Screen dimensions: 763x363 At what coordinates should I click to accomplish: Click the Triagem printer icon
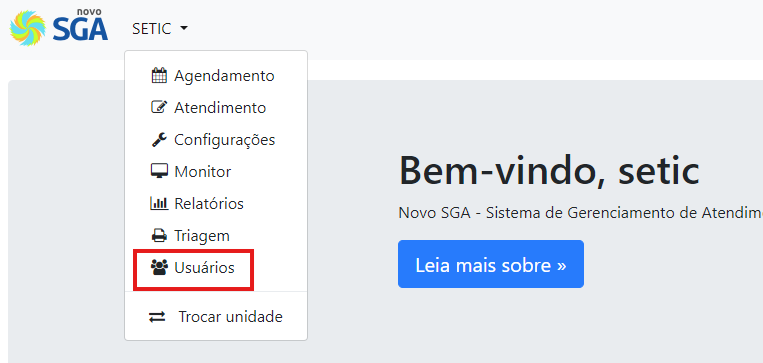159,236
